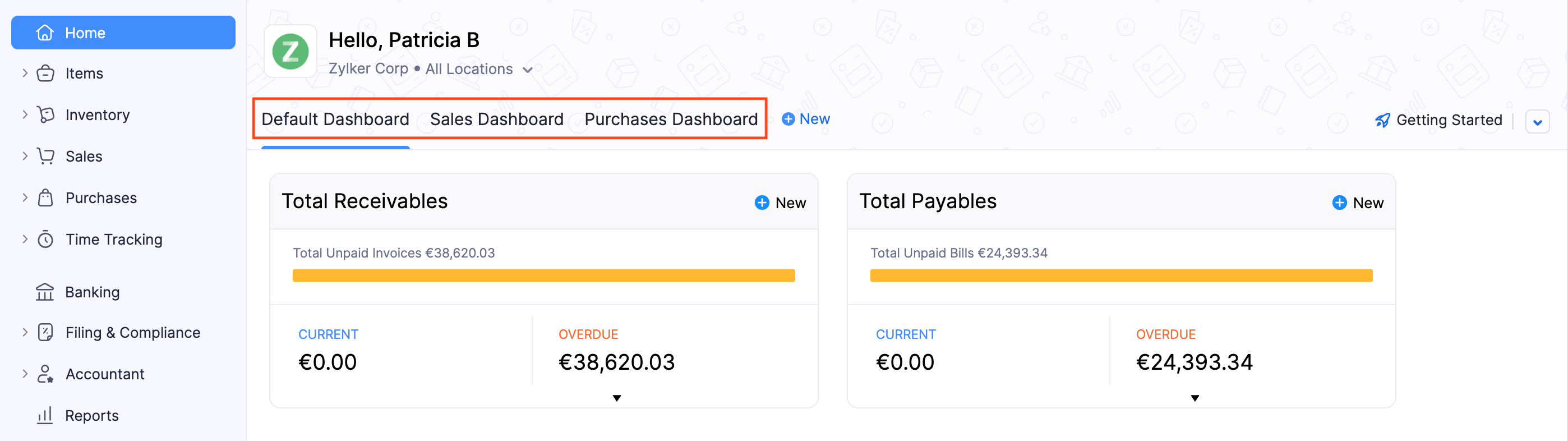This screenshot has width=1568, height=441.
Task: Expand the Items section chevron
Action: click(25, 73)
